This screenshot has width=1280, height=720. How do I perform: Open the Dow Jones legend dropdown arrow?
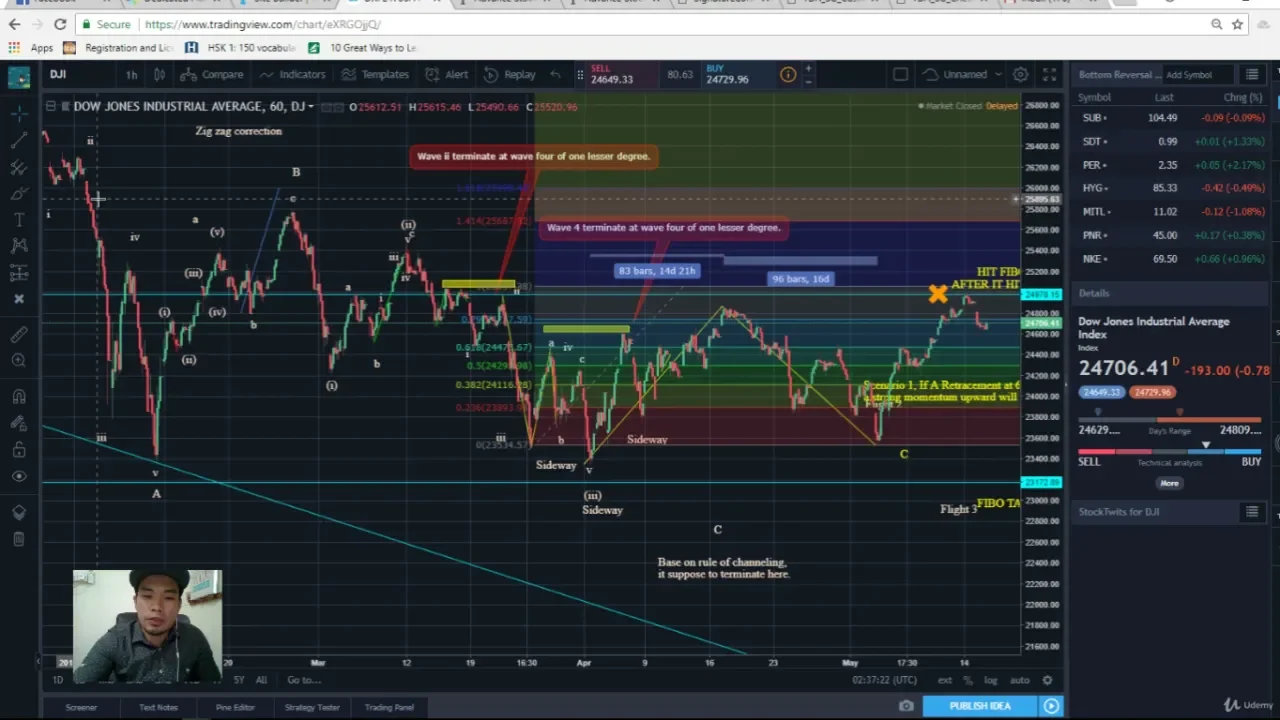coord(311,107)
